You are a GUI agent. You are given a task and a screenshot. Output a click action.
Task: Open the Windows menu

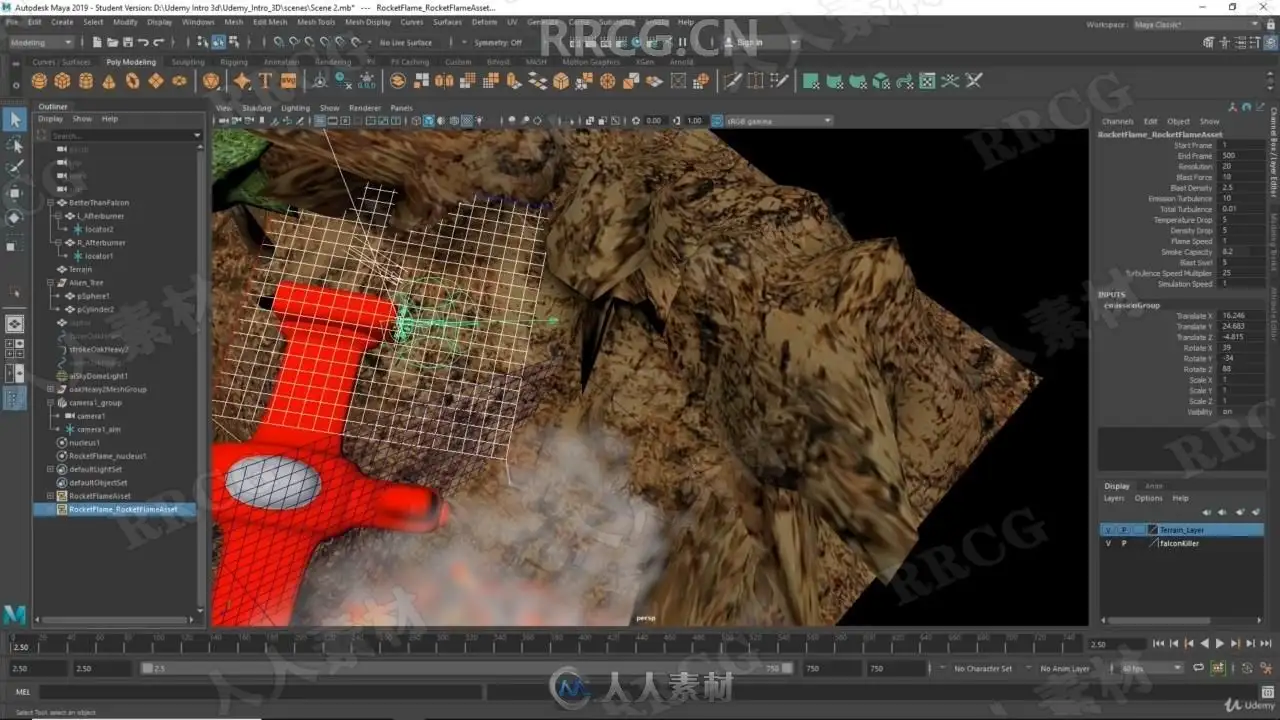tap(198, 21)
